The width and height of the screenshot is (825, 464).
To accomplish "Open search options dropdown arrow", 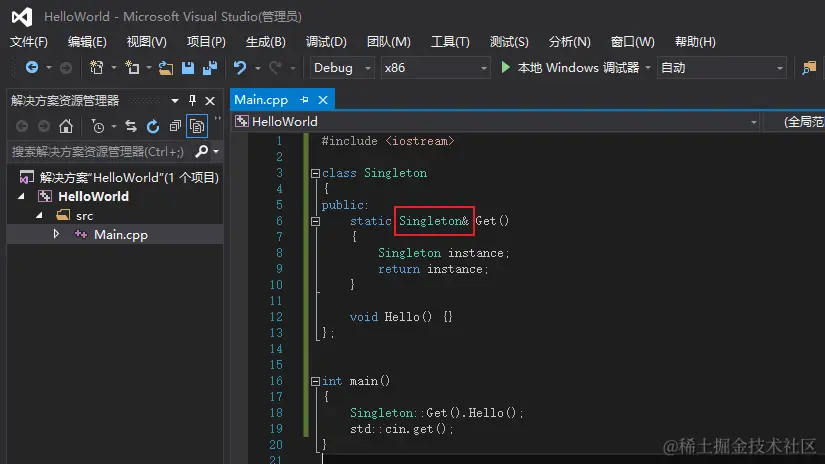I will tap(216, 152).
